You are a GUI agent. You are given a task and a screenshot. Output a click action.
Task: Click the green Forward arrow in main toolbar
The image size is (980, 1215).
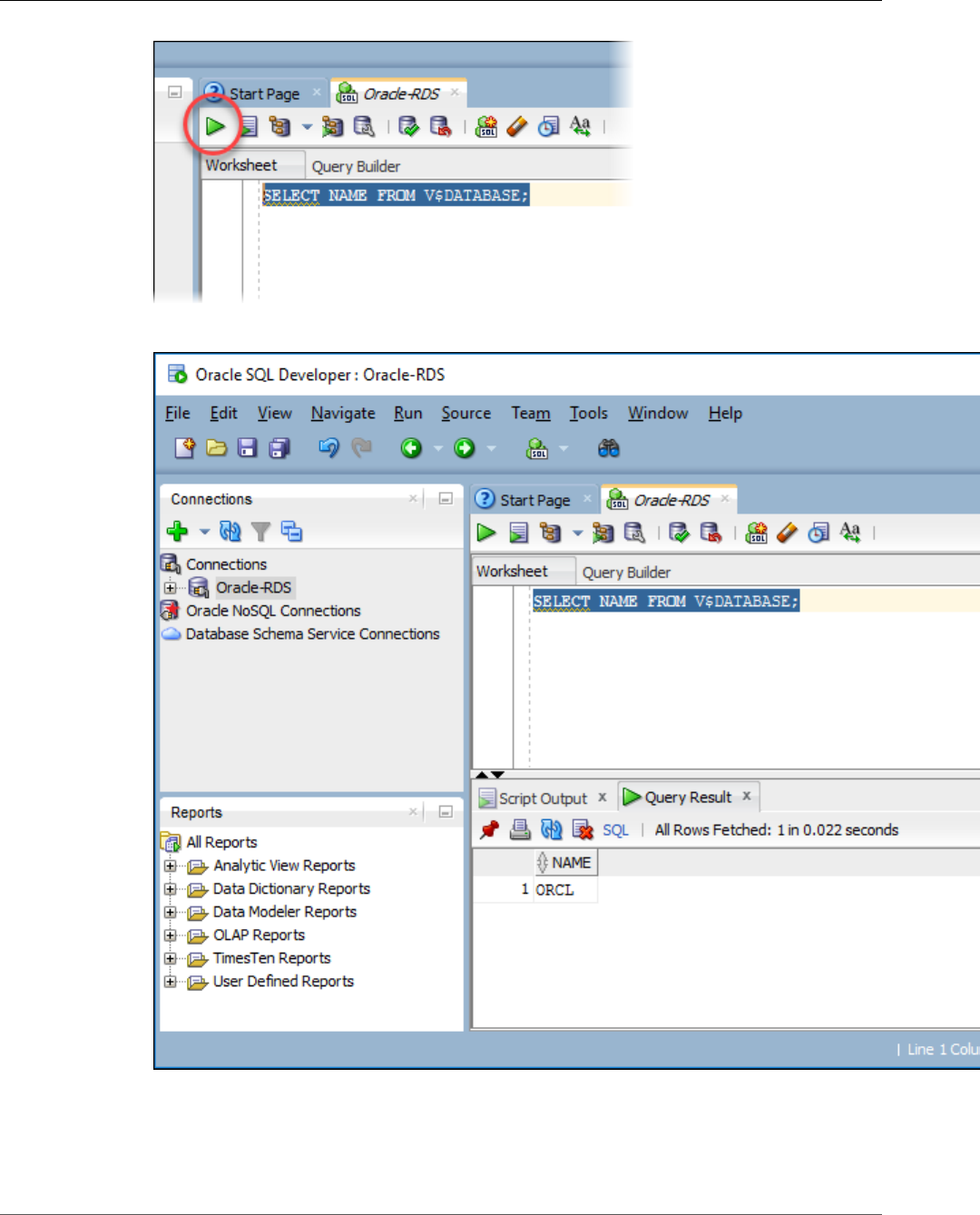[465, 447]
